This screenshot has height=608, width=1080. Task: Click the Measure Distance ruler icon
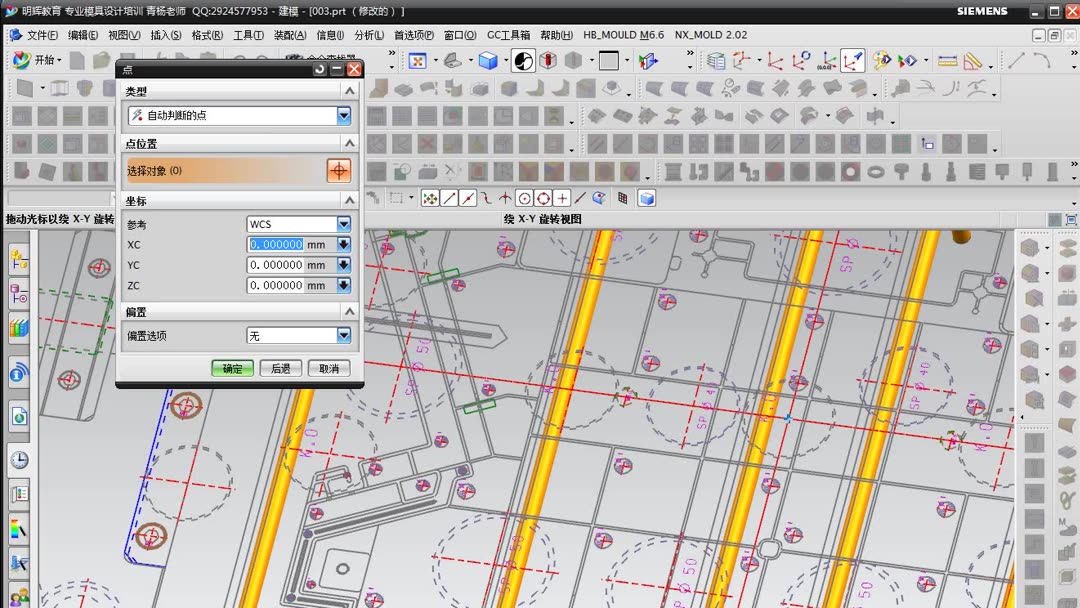[947, 61]
